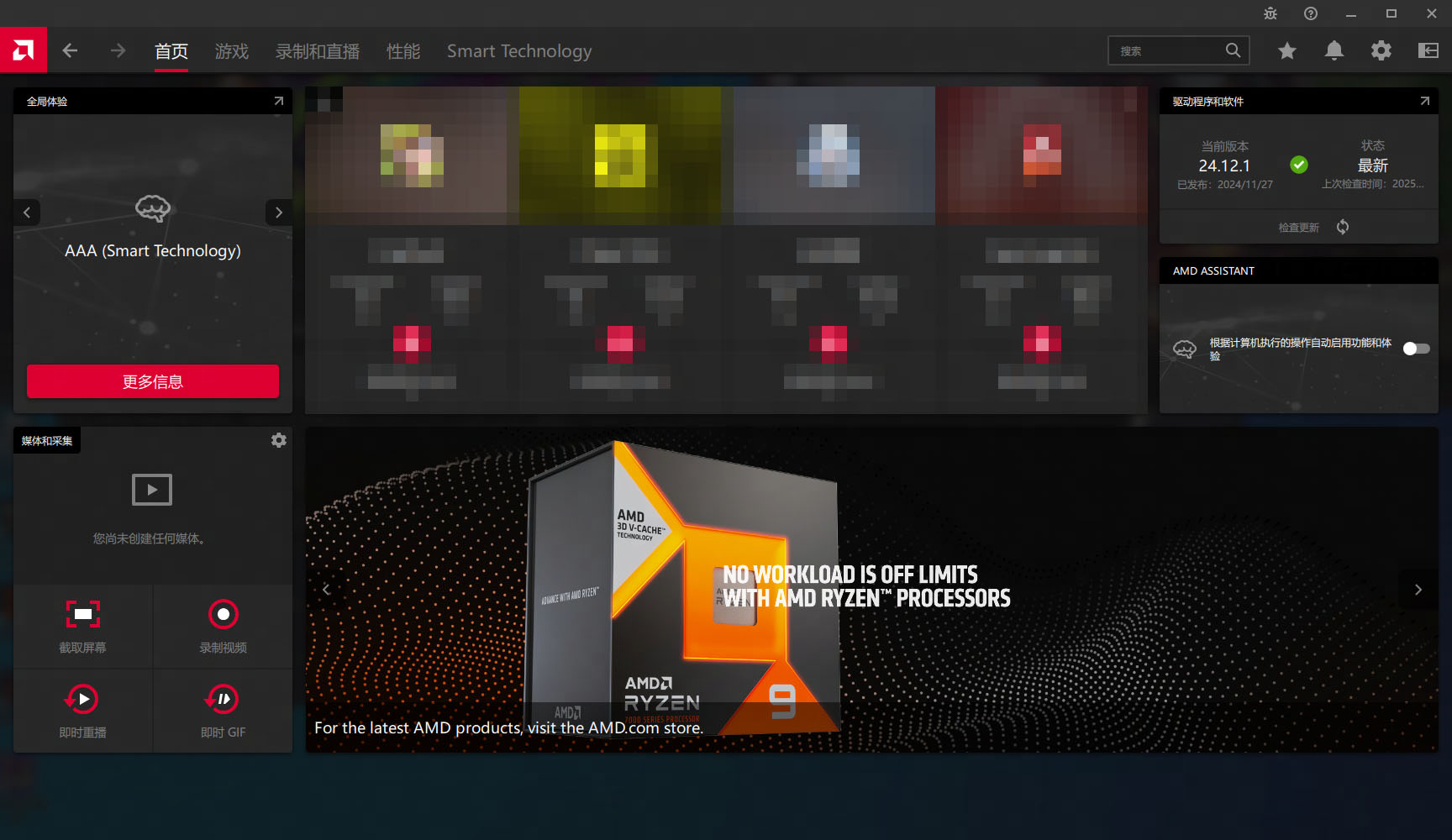Screen dimensions: 1452x840
Task: Click the 更多信息 button
Action: (153, 381)
